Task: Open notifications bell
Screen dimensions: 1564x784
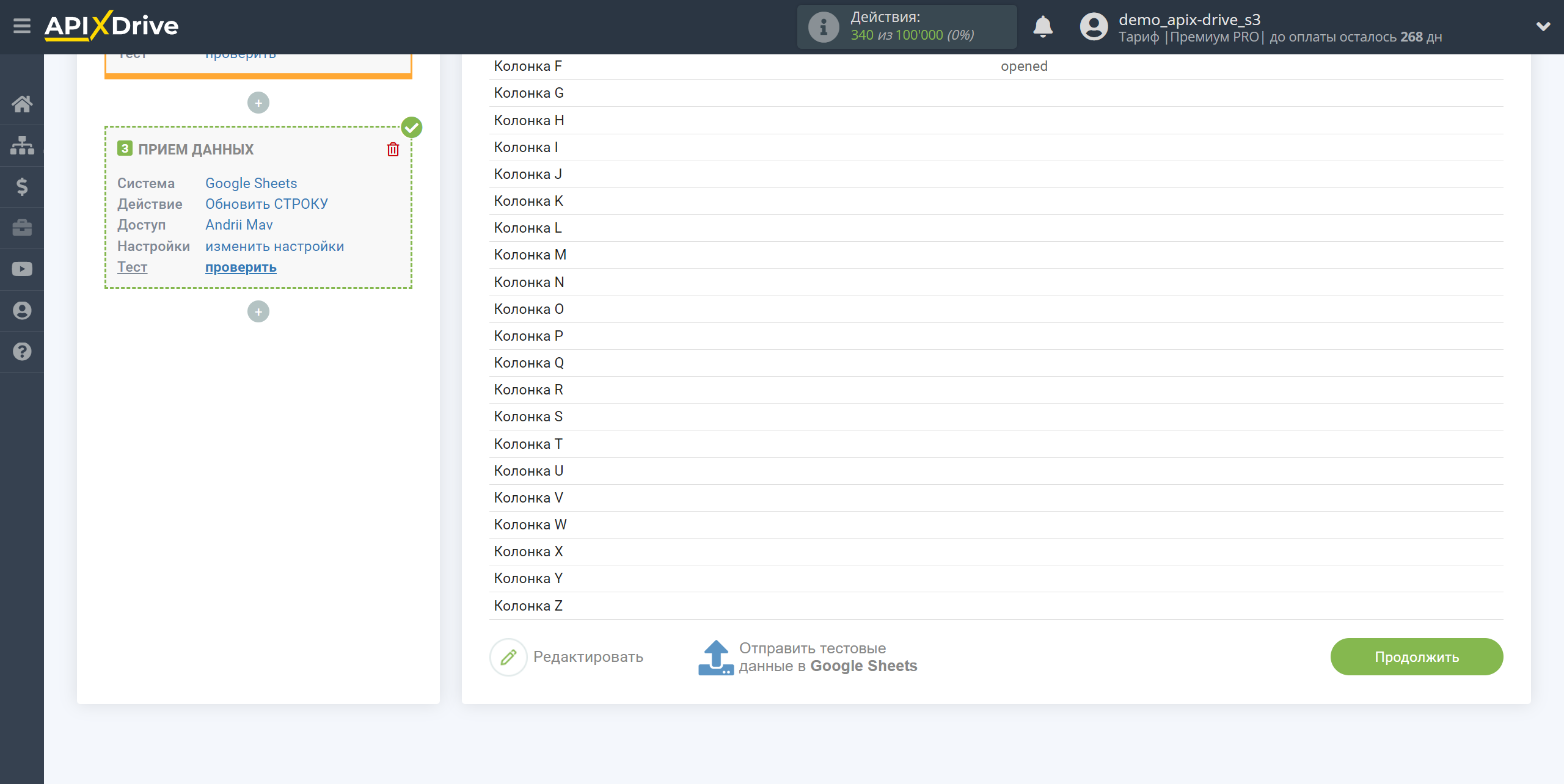Action: pyautogui.click(x=1043, y=27)
